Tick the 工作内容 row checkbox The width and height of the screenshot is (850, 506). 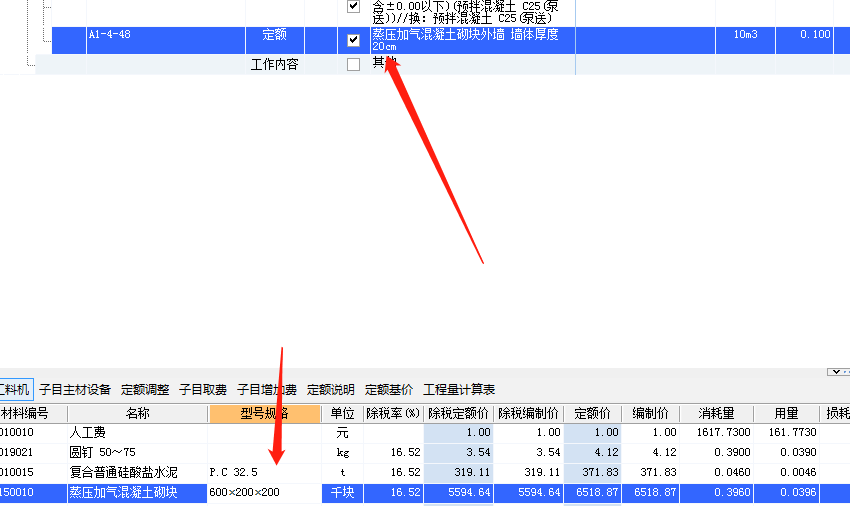(x=353, y=65)
